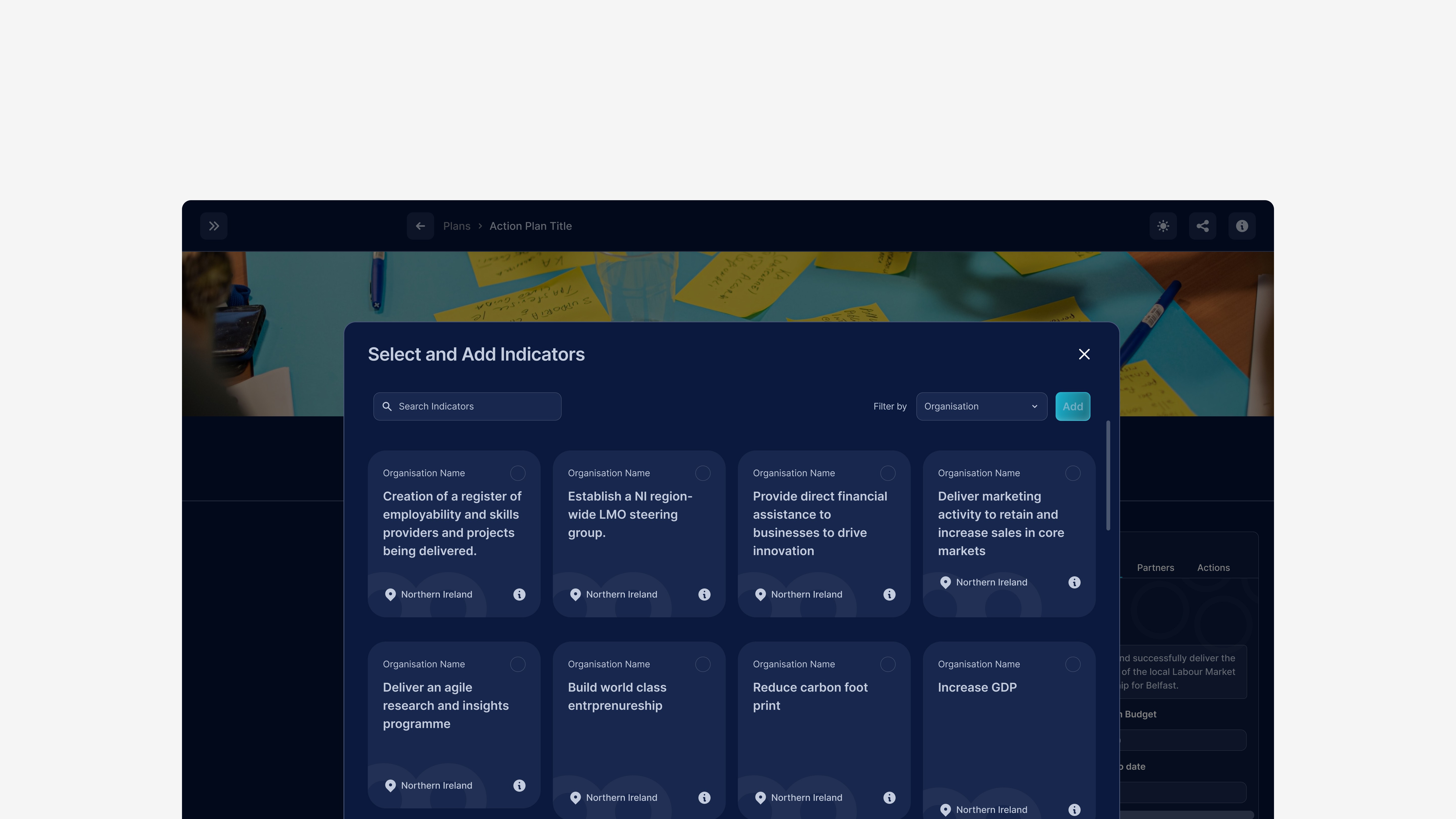Viewport: 1456px width, 819px height.
Task: Switch to the Actions tab
Action: [x=1214, y=567]
